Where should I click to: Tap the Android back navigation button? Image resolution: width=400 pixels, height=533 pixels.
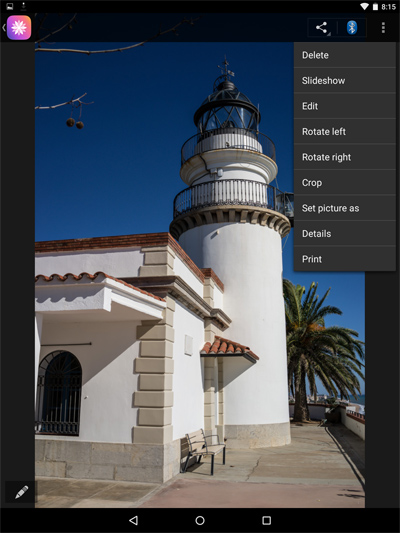click(x=133, y=520)
